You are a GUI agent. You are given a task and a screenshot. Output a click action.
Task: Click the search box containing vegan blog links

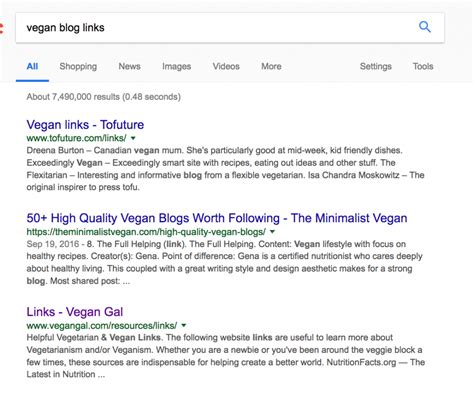coord(230,28)
